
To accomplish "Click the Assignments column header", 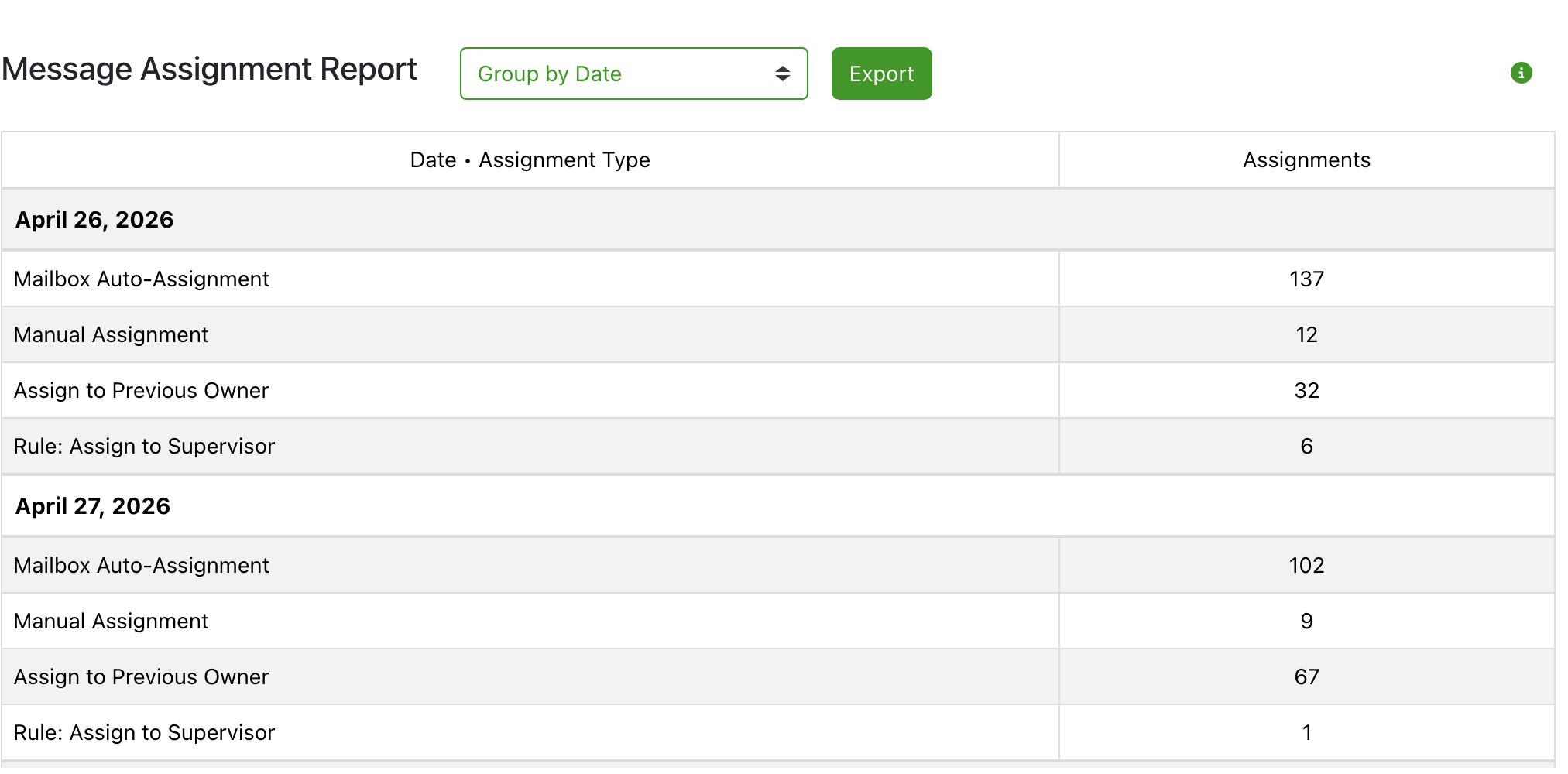I will pyautogui.click(x=1306, y=159).
